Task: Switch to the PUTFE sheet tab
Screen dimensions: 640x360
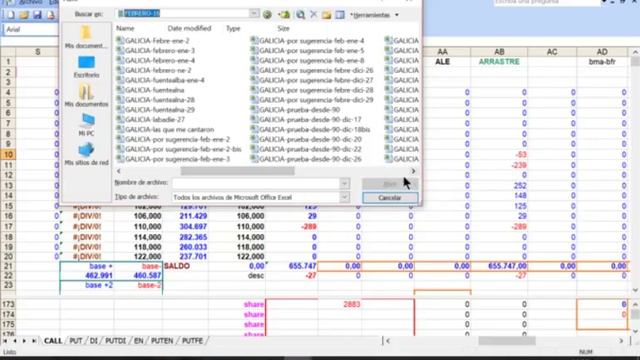Action: (x=192, y=341)
